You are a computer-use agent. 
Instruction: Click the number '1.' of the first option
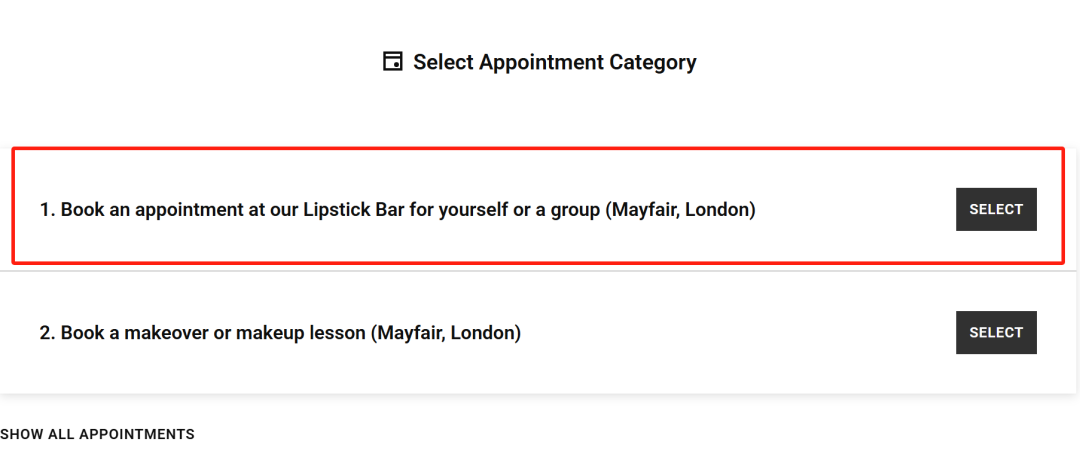(x=47, y=209)
